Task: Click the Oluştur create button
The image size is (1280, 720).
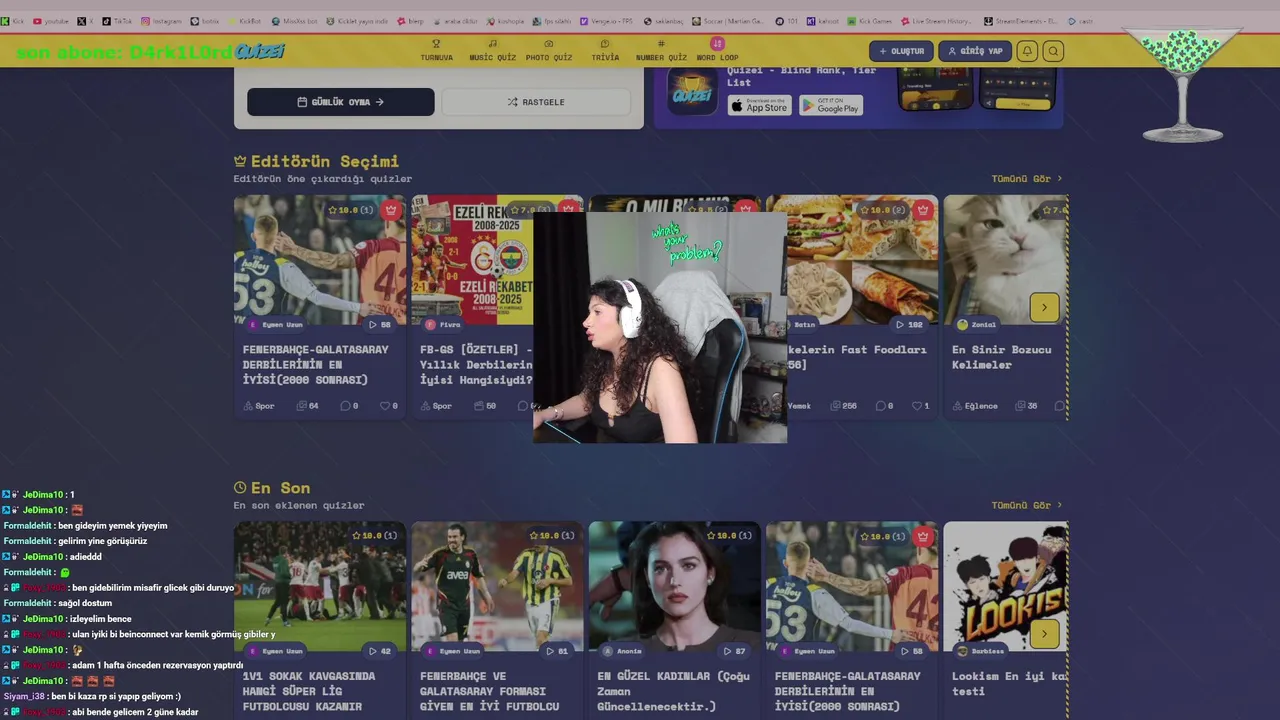Action: pos(901,51)
